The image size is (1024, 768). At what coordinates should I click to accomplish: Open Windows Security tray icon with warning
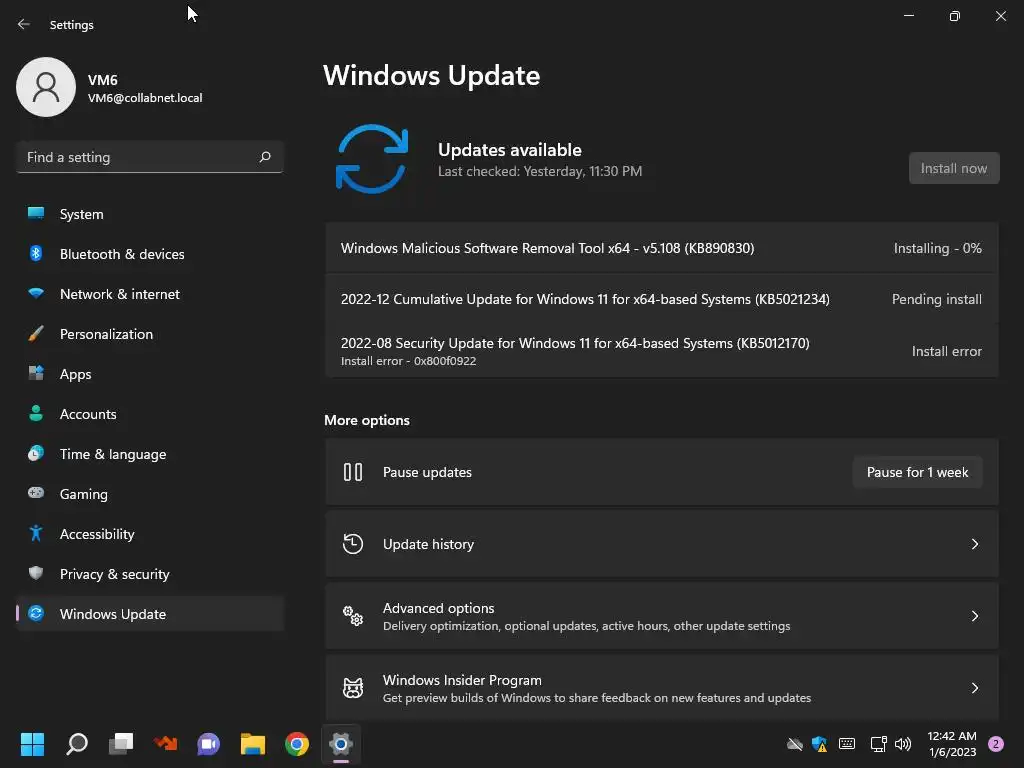[x=820, y=744]
